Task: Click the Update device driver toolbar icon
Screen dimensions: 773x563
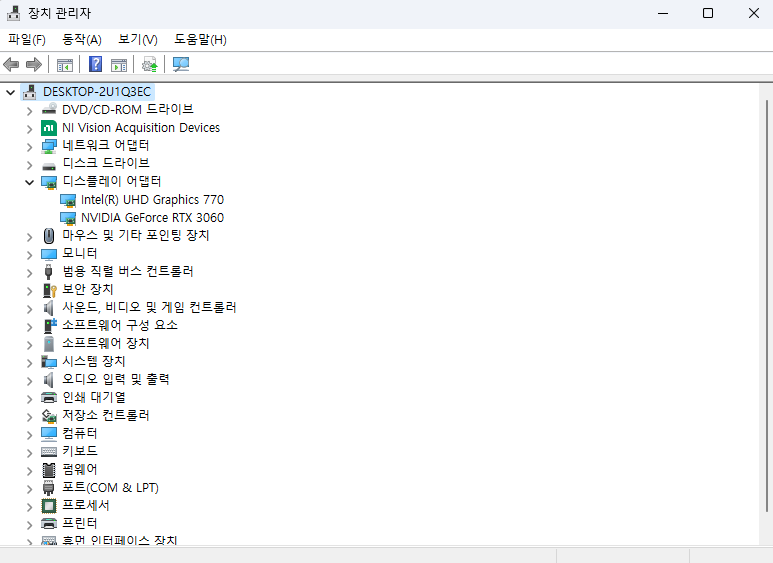Action: point(149,64)
